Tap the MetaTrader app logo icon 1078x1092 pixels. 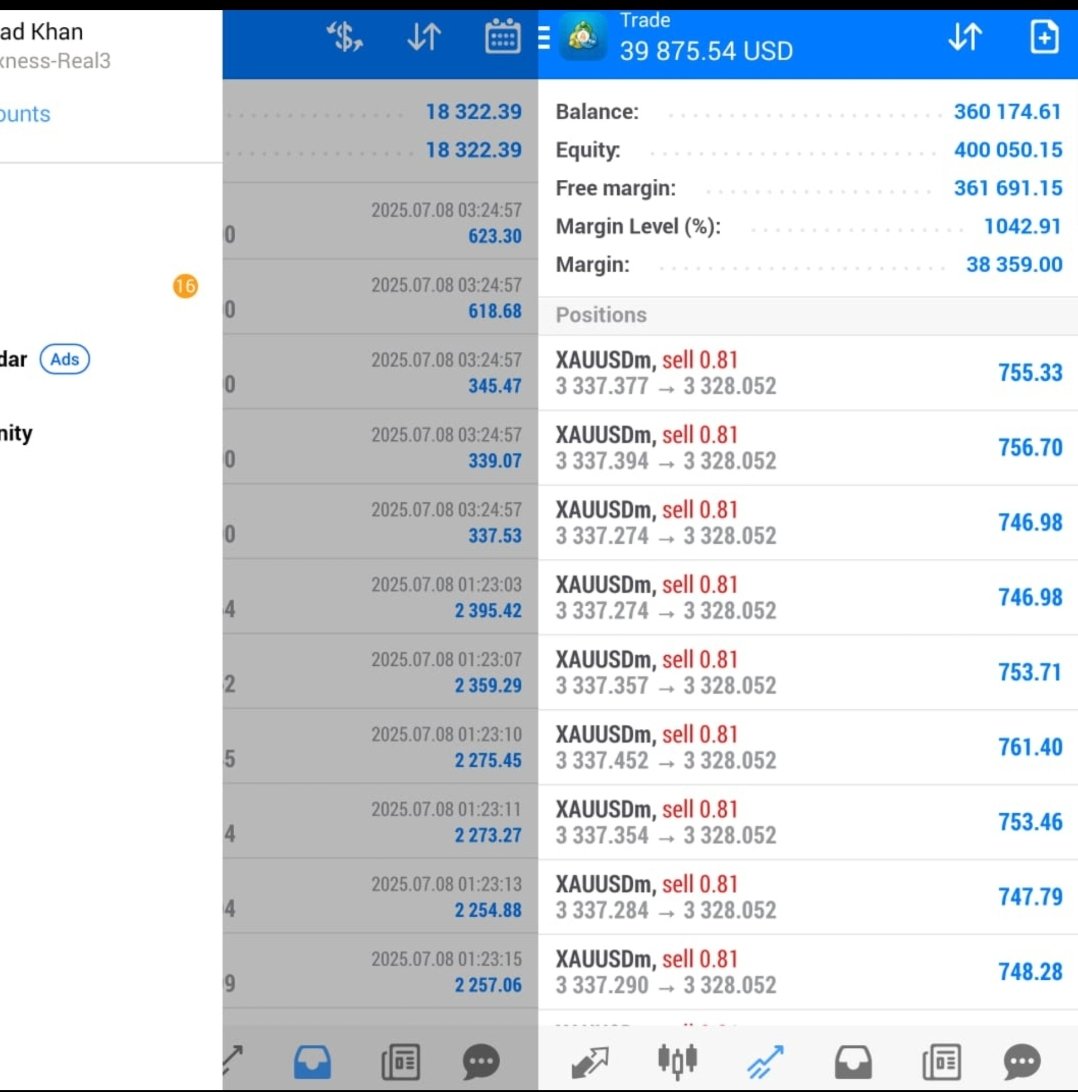tap(583, 38)
